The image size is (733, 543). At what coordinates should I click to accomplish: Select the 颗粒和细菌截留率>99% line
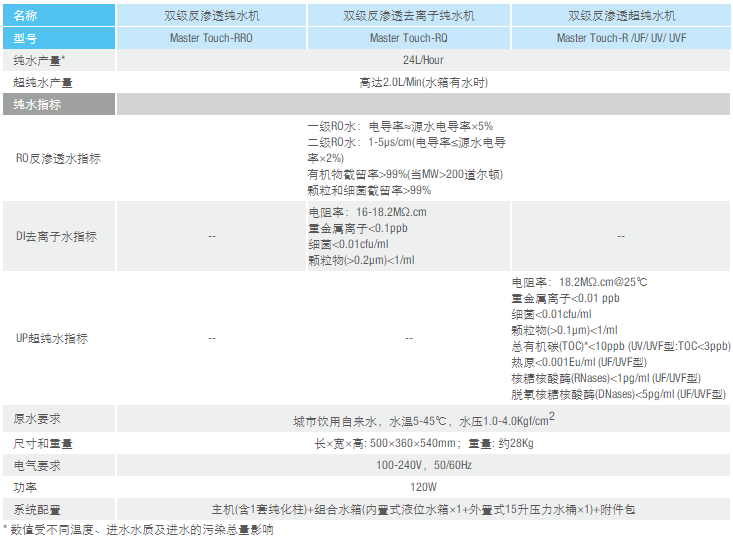click(x=369, y=190)
